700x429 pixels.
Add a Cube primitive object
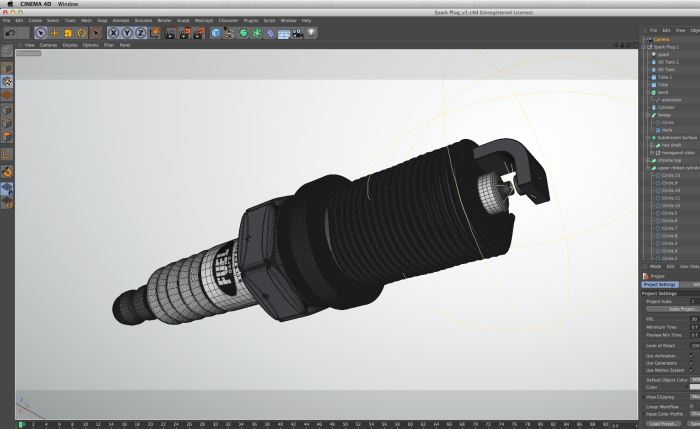pyautogui.click(x=216, y=33)
